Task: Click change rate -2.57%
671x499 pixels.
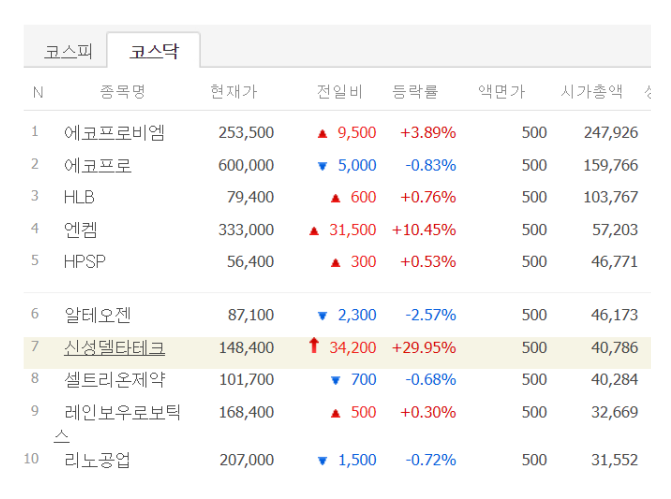Action: point(431,315)
